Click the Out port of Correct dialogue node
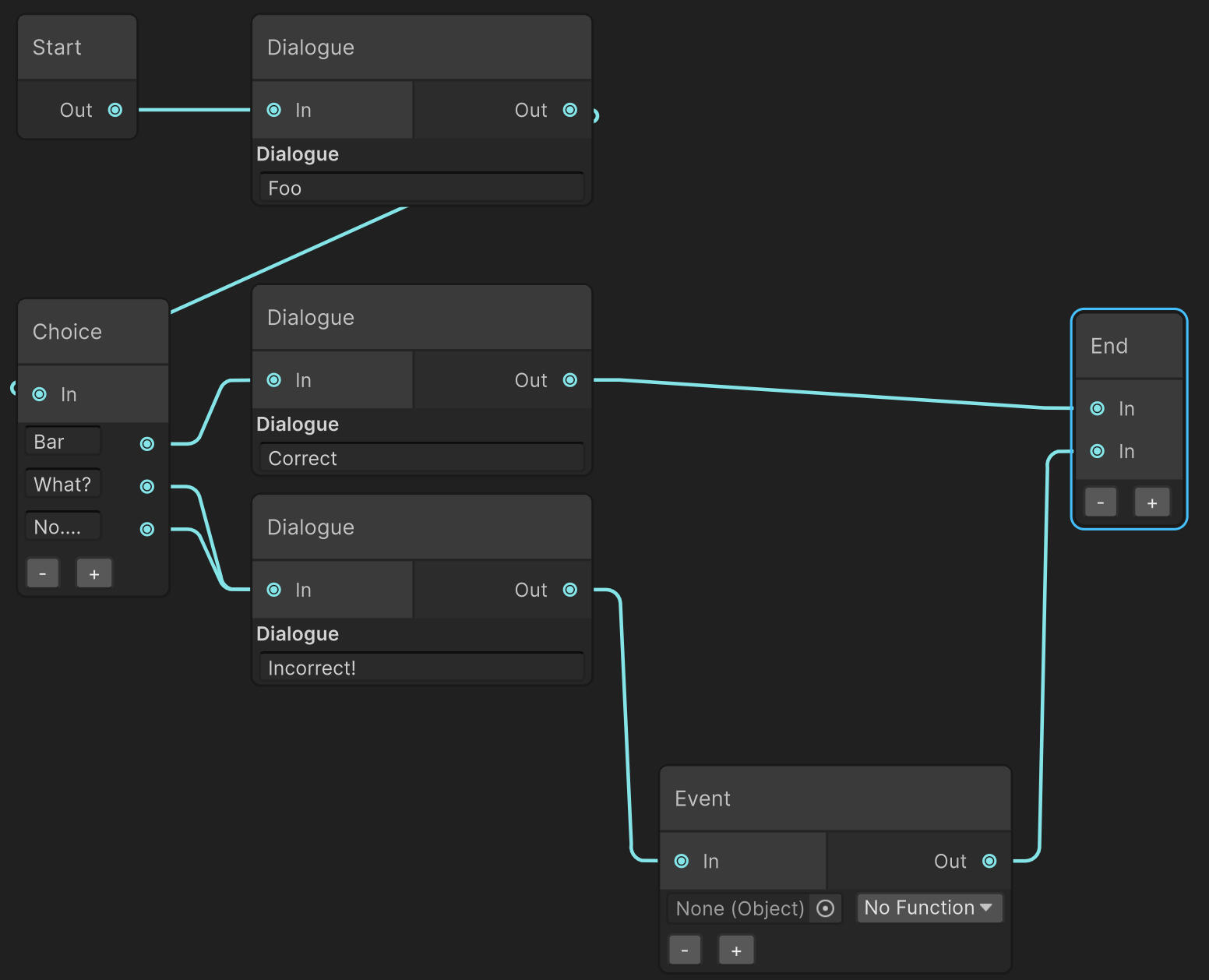Screen dimensions: 1209x980 coord(570,380)
